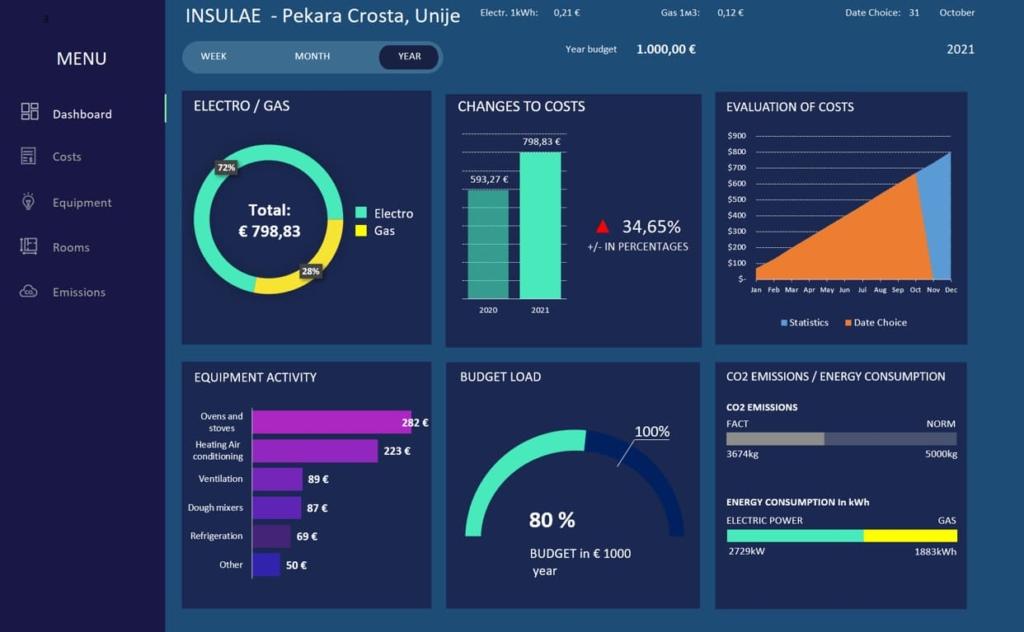Click the Ovens and stoves bar

(331, 422)
